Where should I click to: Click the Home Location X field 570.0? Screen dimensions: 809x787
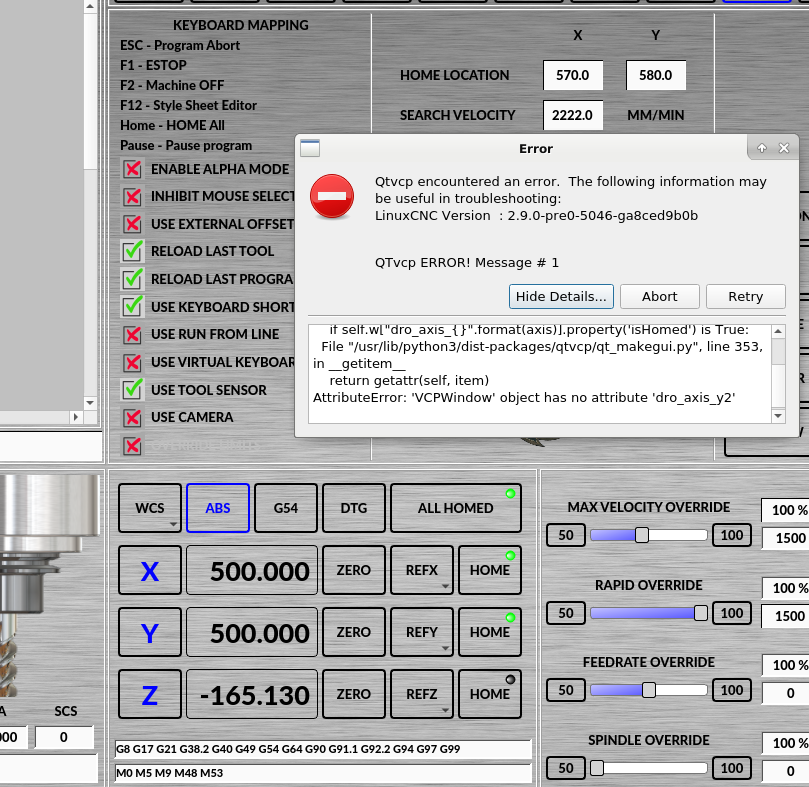click(x=573, y=75)
